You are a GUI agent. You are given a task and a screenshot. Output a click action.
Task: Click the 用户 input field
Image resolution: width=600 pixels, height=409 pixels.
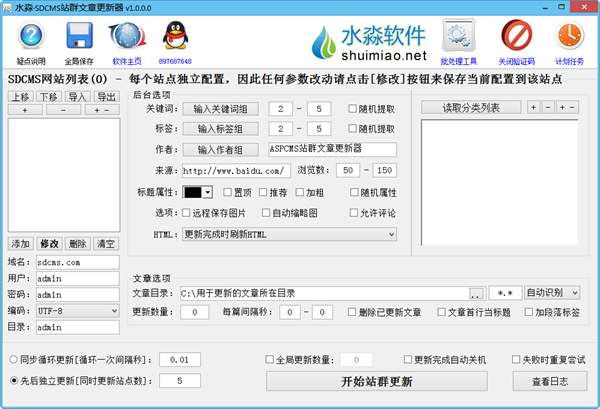click(x=78, y=279)
